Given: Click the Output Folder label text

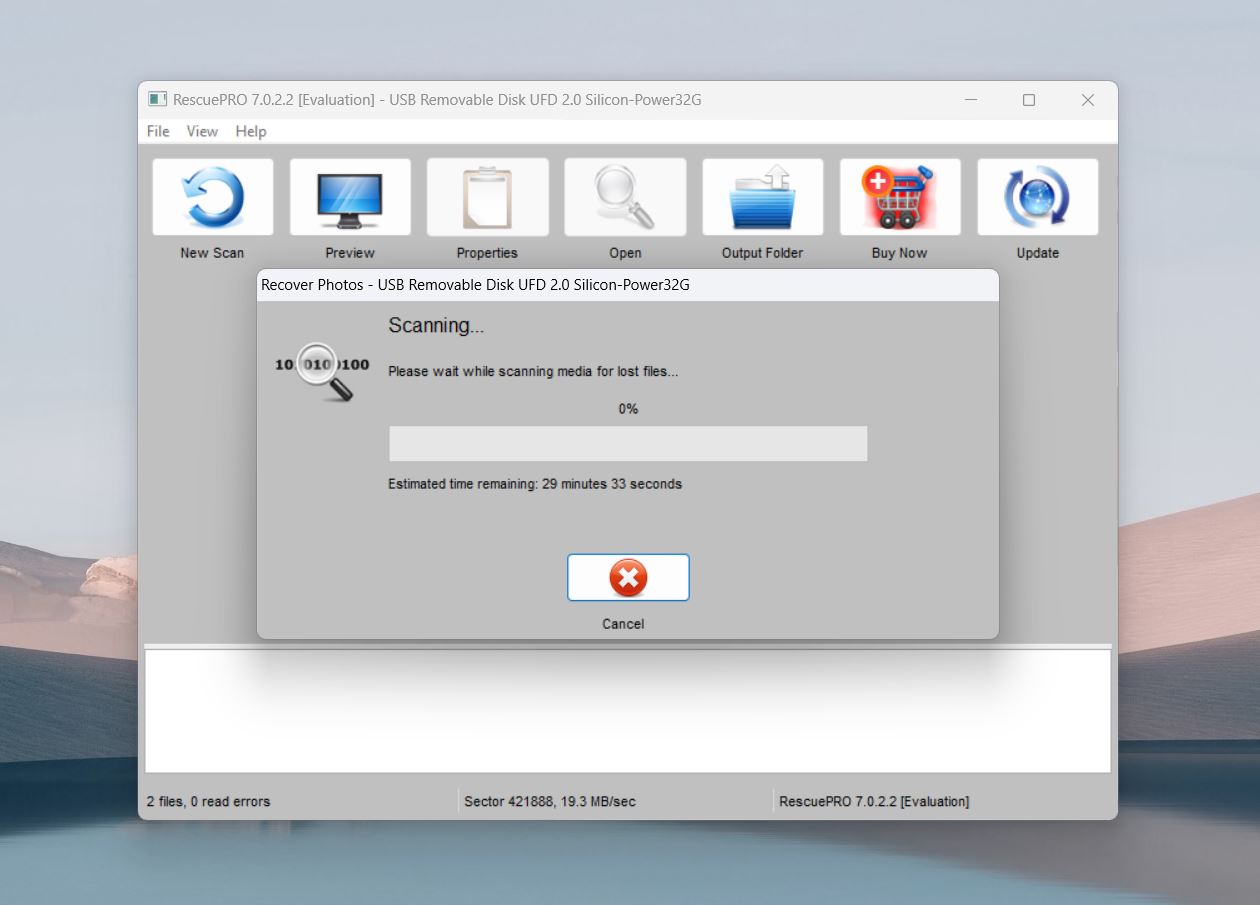Looking at the screenshot, I should [762, 253].
